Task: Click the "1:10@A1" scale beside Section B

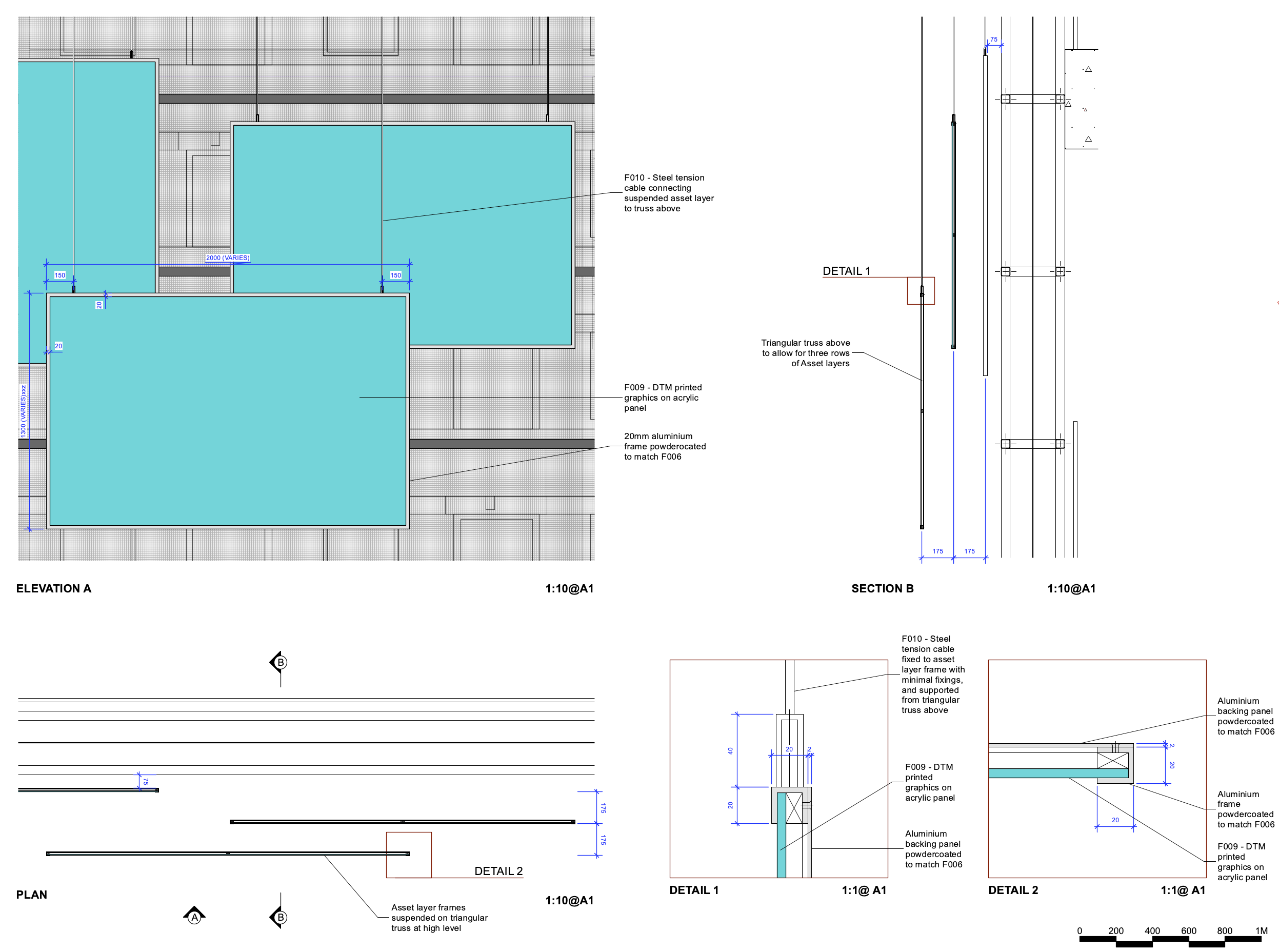Action: (1071, 588)
